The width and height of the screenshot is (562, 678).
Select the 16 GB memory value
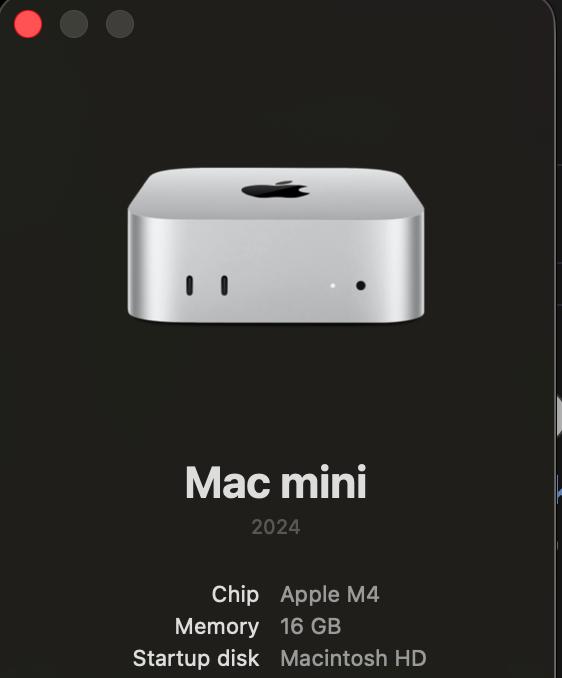point(311,626)
